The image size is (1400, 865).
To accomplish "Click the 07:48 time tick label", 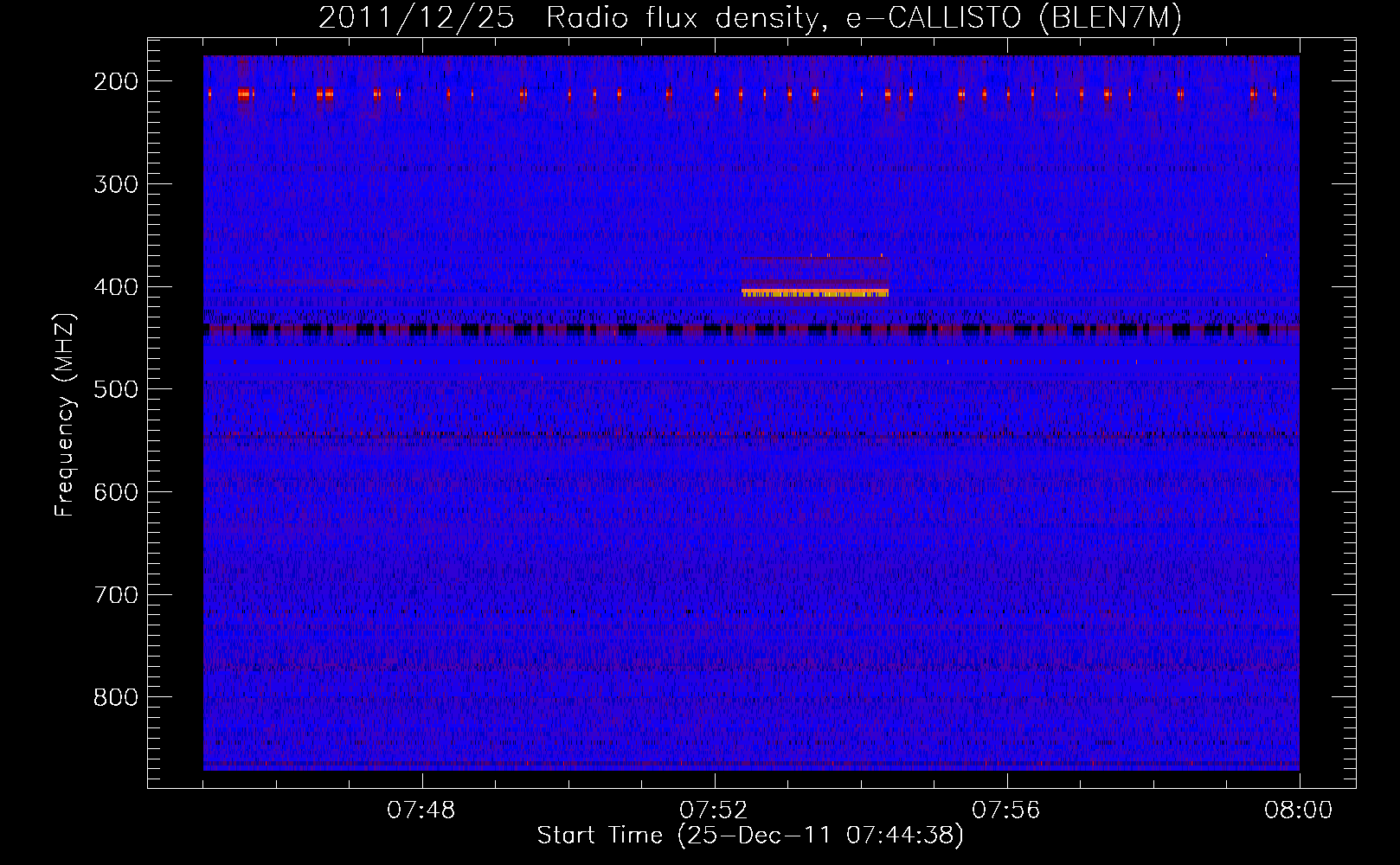I will 421,811.
